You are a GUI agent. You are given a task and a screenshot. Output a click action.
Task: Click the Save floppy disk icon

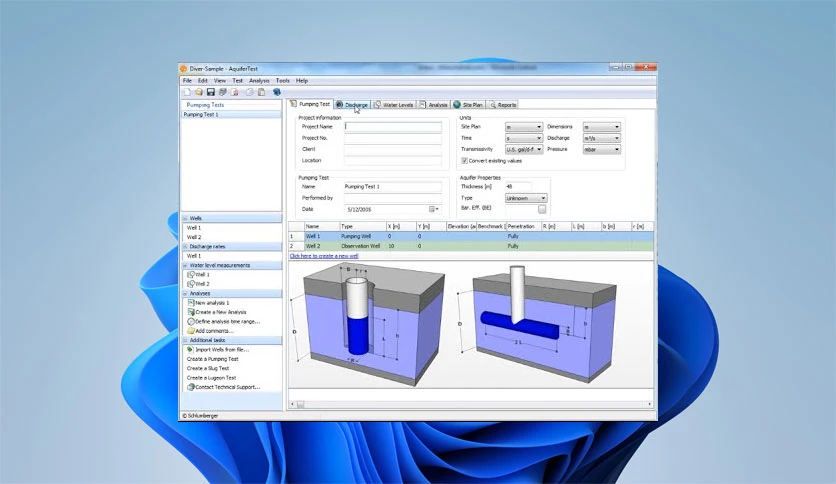tap(211, 92)
